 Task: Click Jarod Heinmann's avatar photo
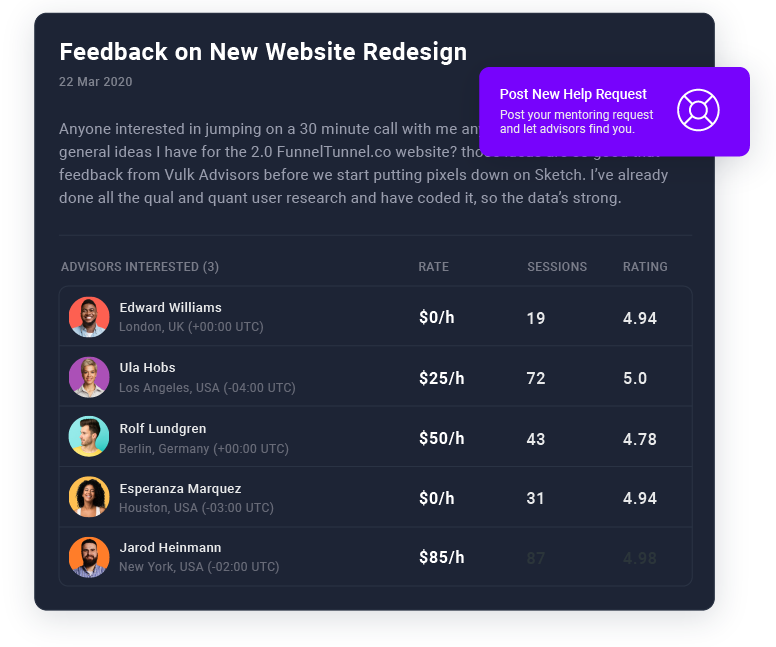click(89, 557)
